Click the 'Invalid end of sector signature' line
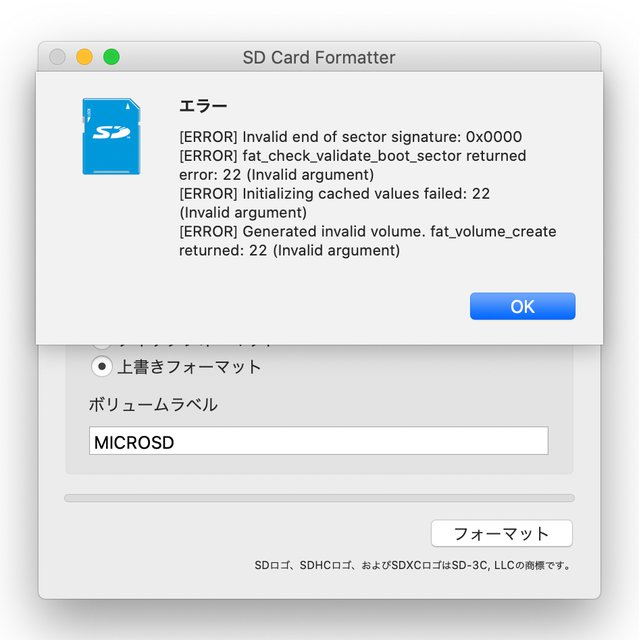 (350, 137)
